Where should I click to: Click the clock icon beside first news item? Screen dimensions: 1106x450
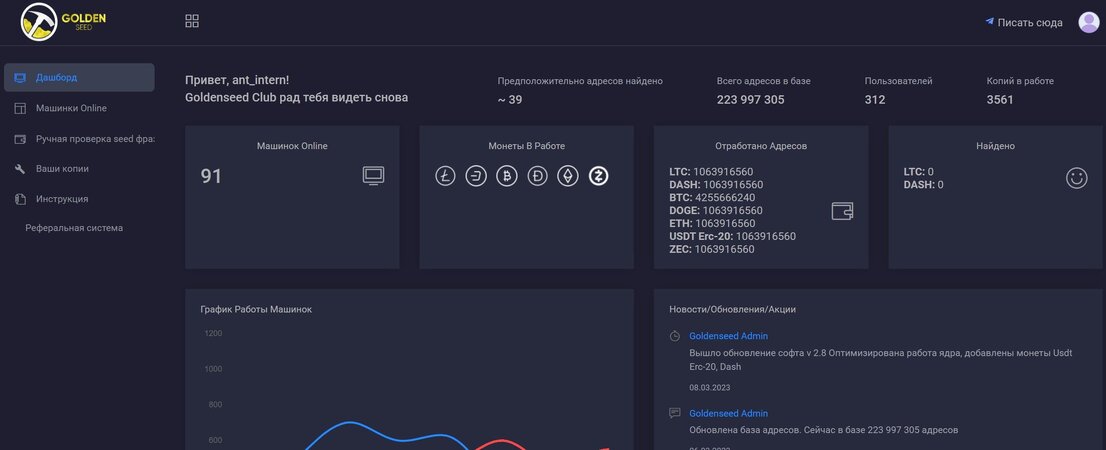[x=674, y=336]
